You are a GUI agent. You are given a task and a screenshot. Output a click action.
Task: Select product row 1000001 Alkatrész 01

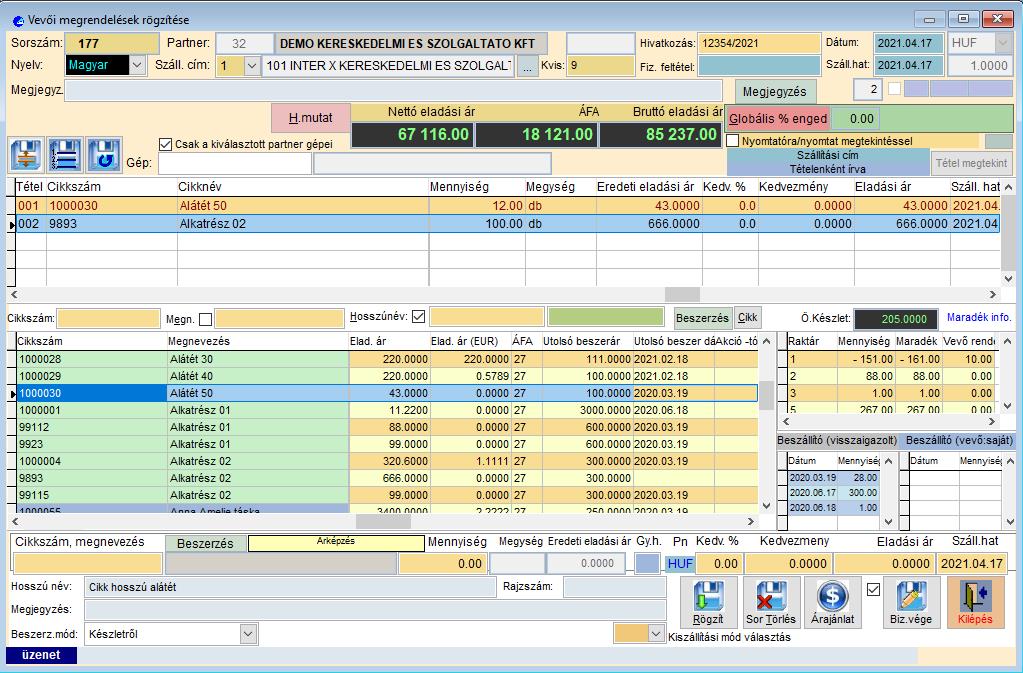[388, 410]
